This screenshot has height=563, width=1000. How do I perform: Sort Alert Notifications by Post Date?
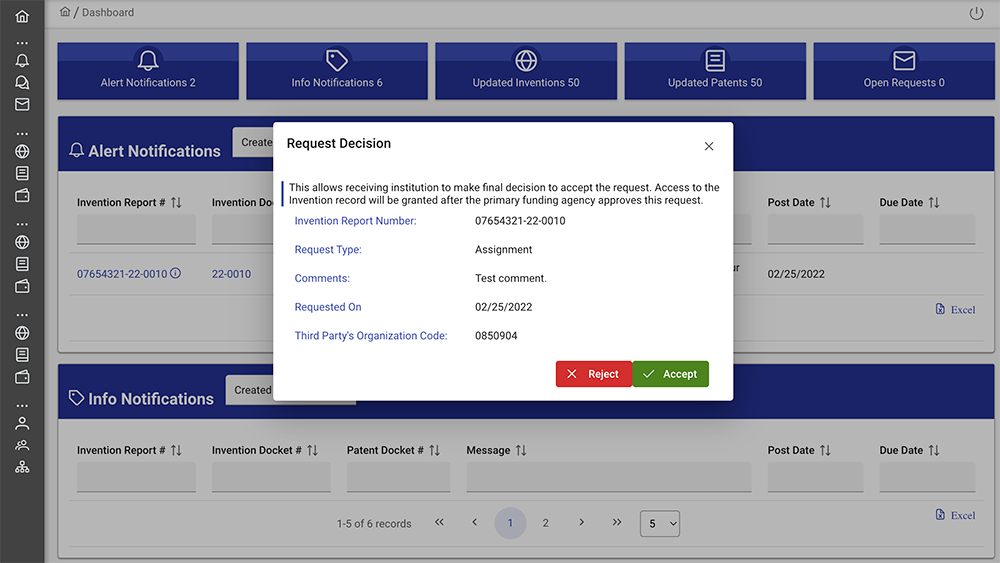(825, 203)
